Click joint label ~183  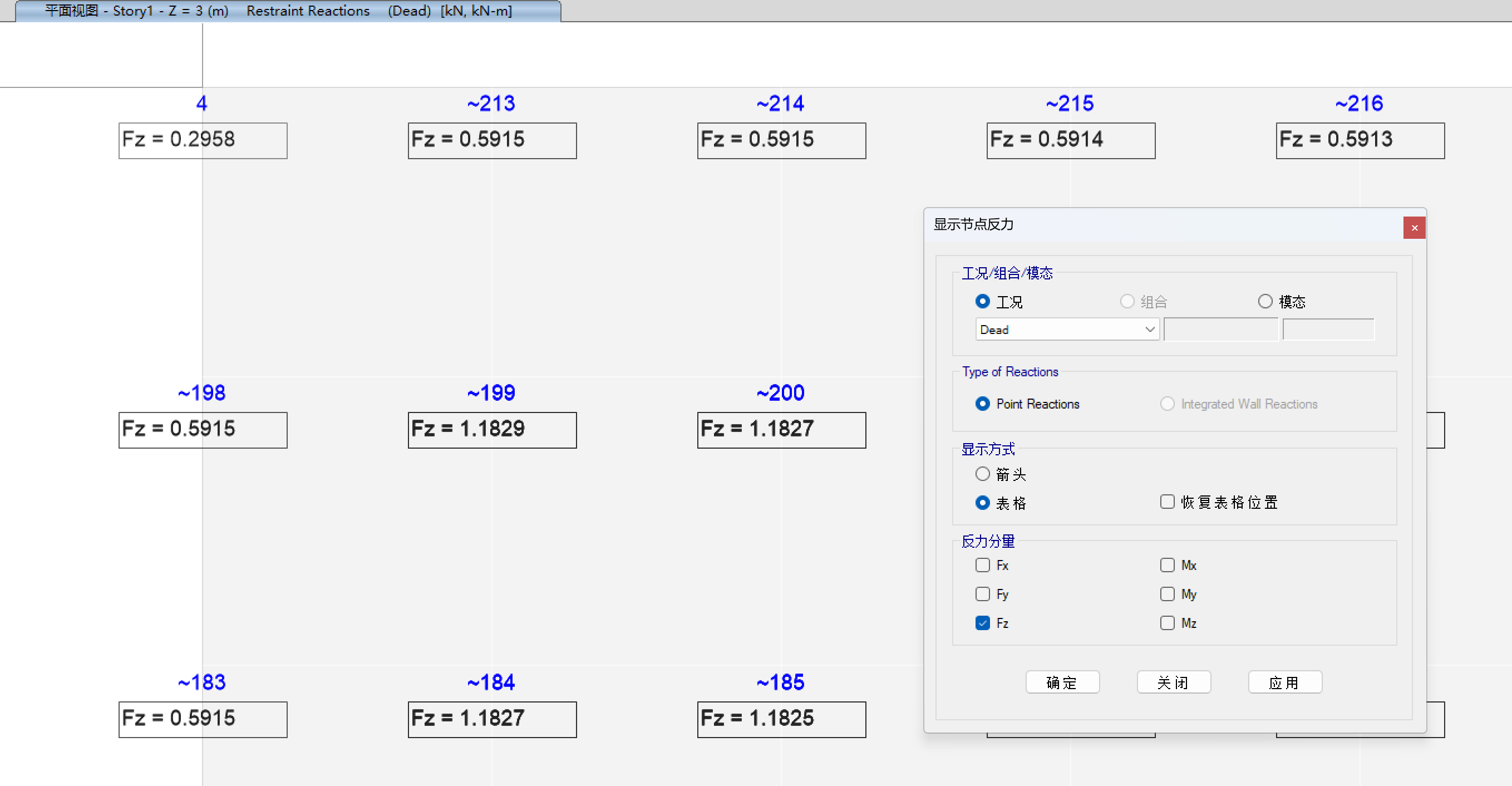(x=202, y=682)
